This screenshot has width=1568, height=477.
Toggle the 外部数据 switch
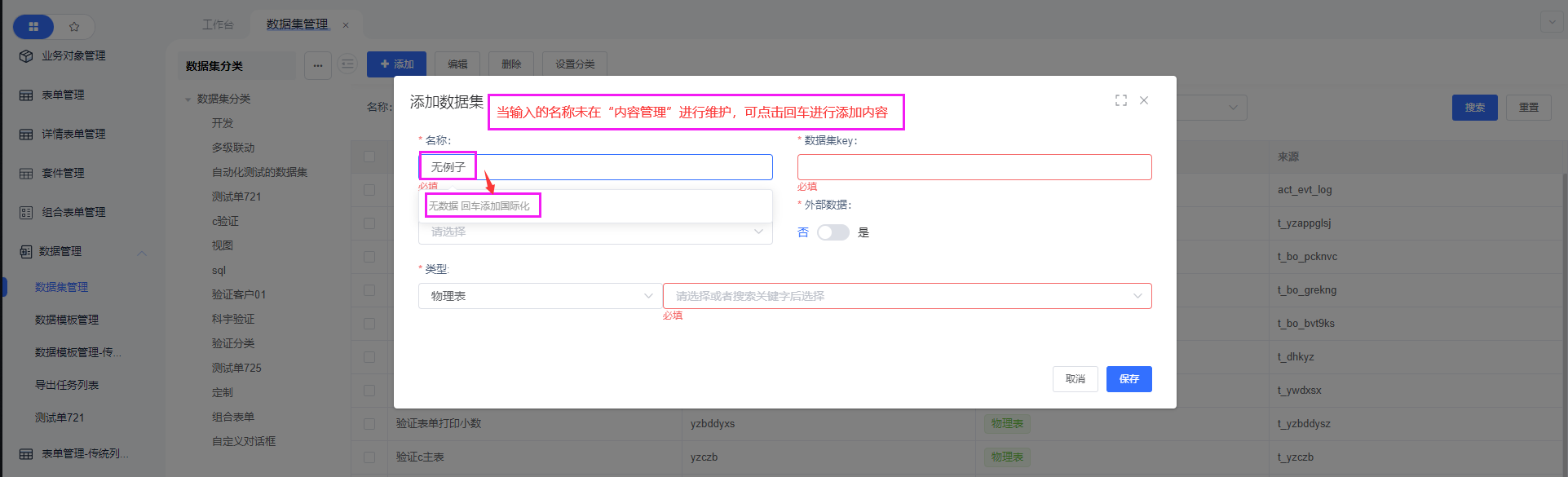point(833,232)
